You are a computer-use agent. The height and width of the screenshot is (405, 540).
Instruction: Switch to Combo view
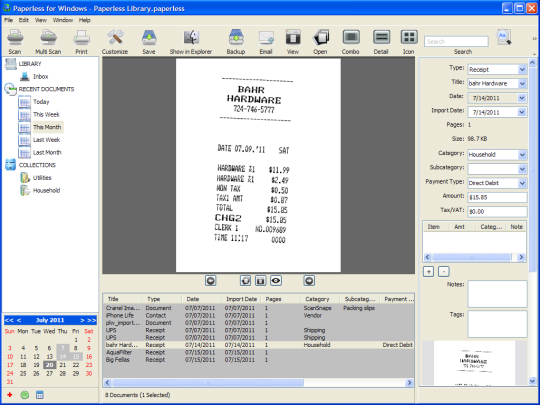351,37
